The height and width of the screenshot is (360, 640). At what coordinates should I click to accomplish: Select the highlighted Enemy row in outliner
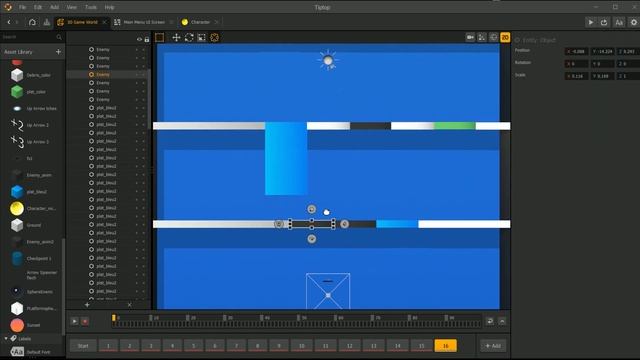(x=107, y=75)
